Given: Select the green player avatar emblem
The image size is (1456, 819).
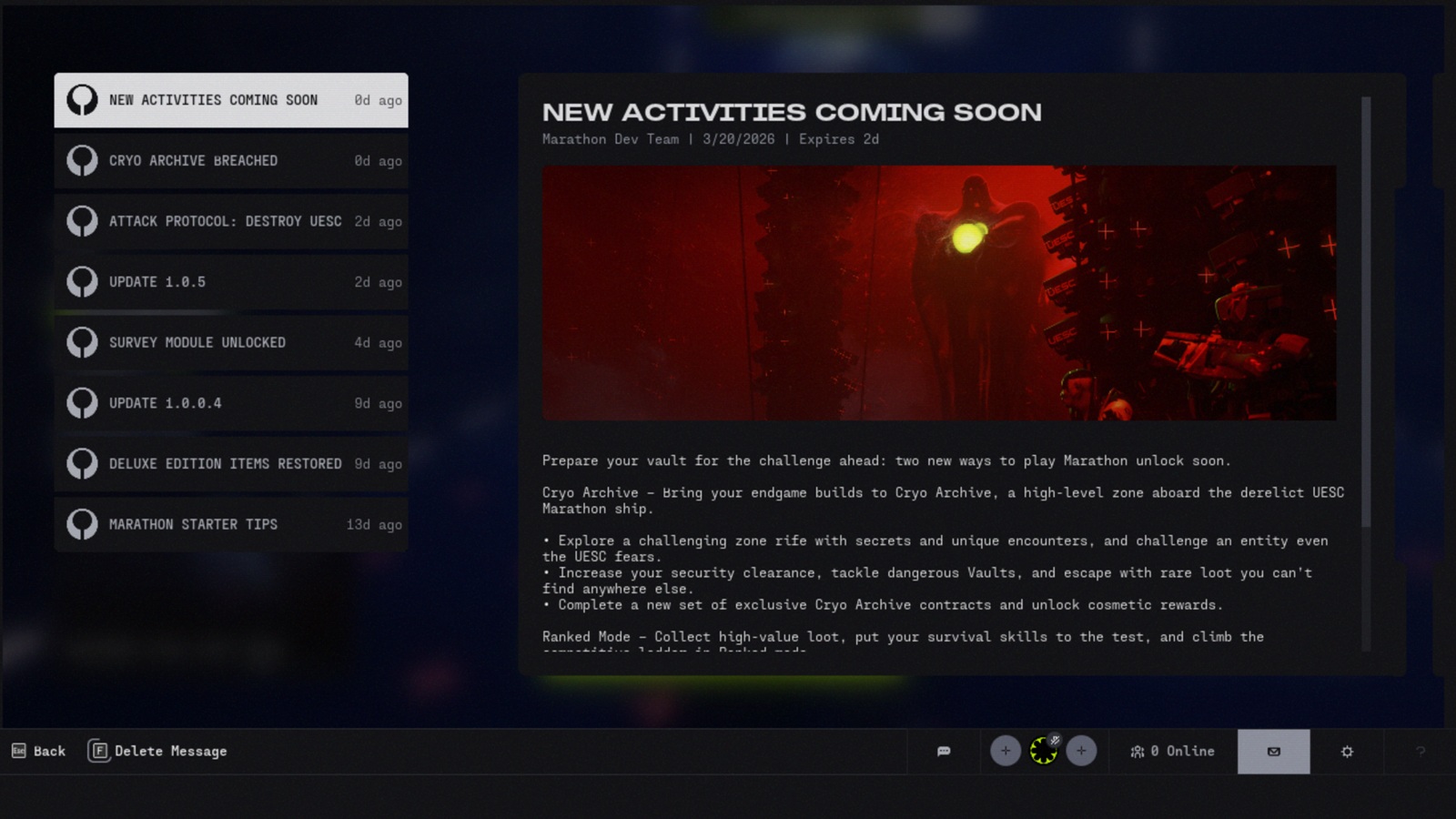Looking at the screenshot, I should (1042, 753).
